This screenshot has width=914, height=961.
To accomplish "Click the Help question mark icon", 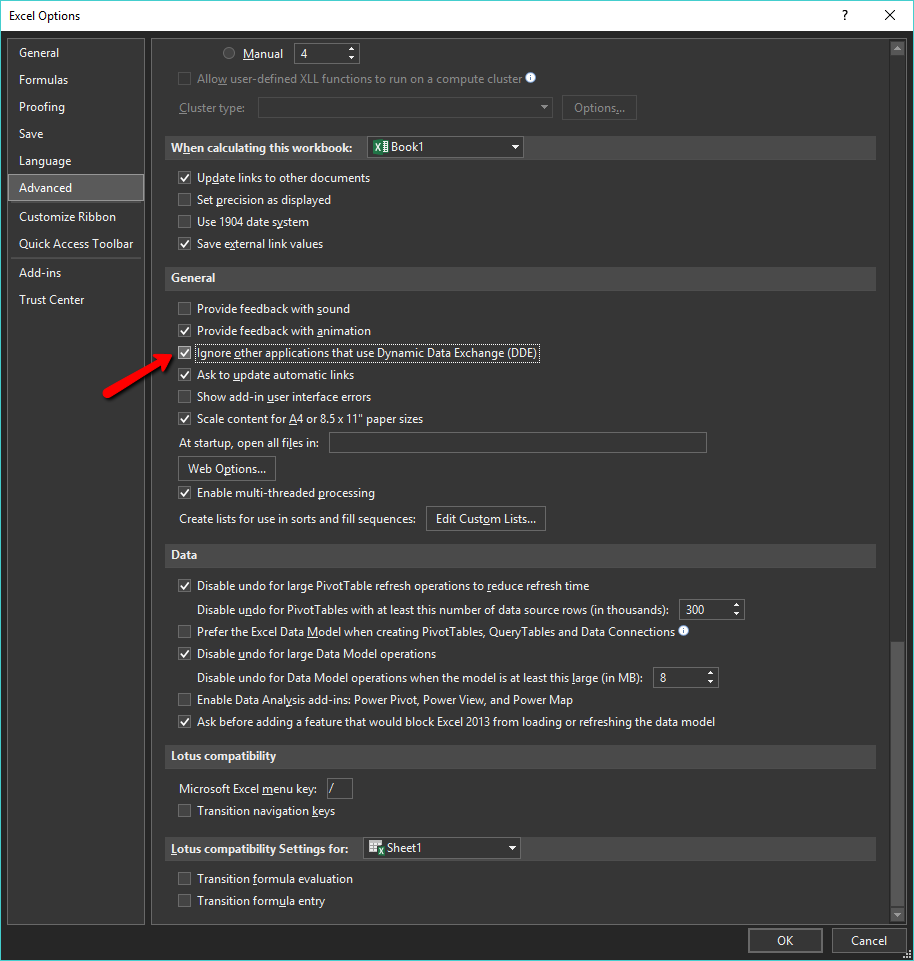I will [845, 15].
